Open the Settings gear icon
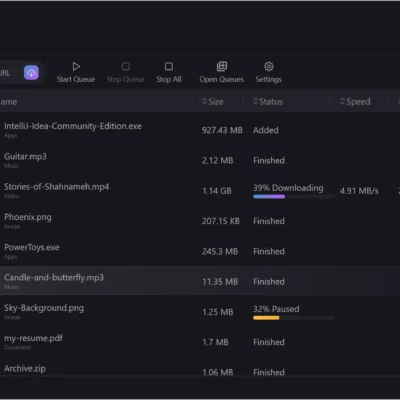Viewport: 400px width, 400px height. tap(269, 66)
